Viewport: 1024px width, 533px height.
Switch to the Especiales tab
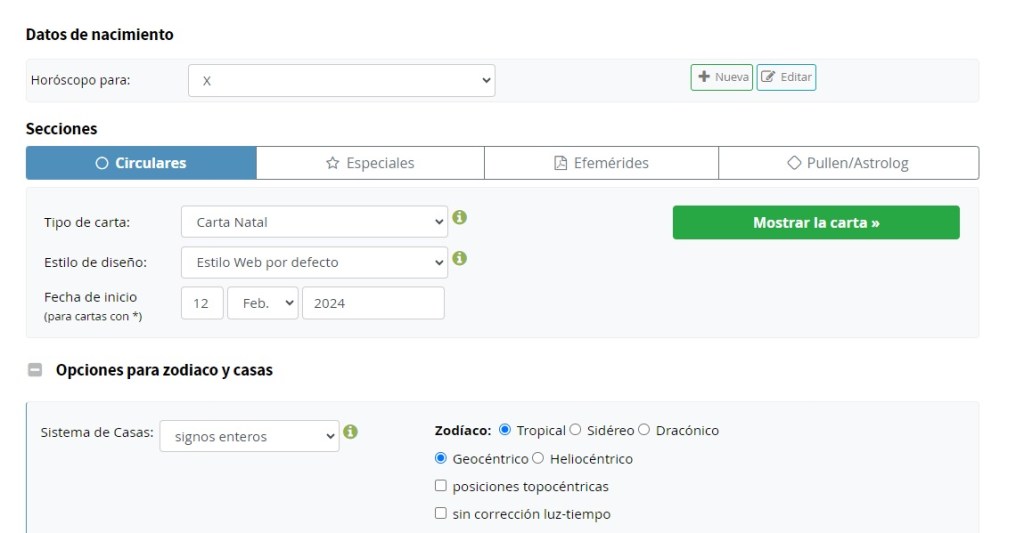pos(370,163)
